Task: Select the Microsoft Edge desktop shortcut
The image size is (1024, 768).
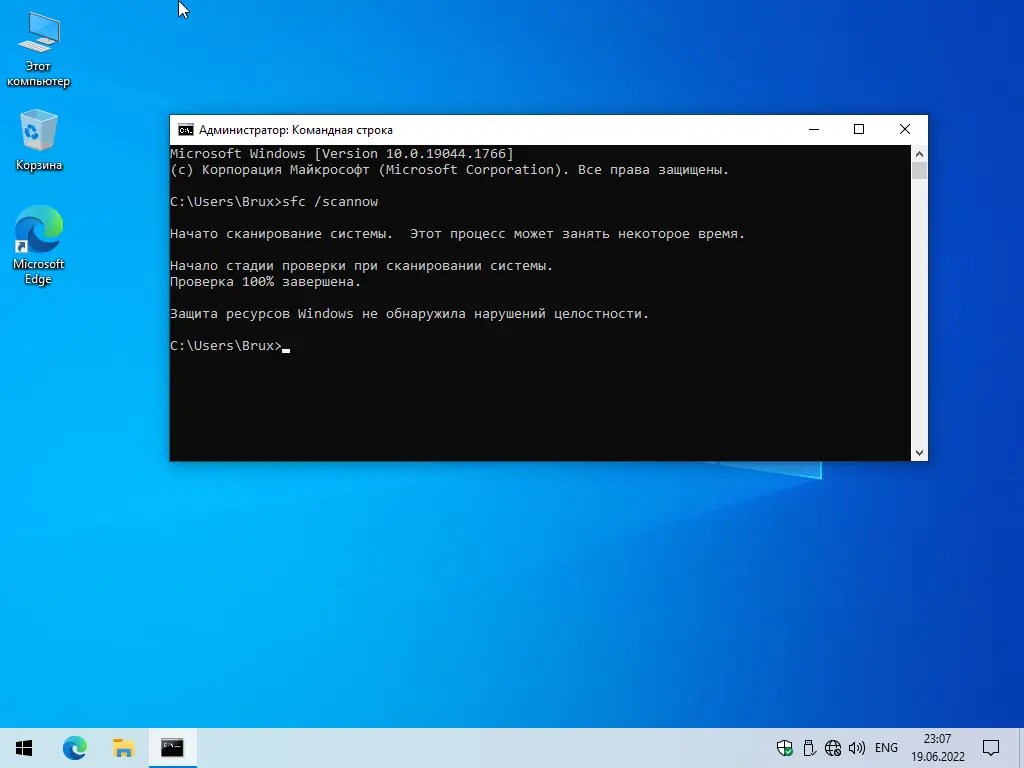Action: point(39,245)
